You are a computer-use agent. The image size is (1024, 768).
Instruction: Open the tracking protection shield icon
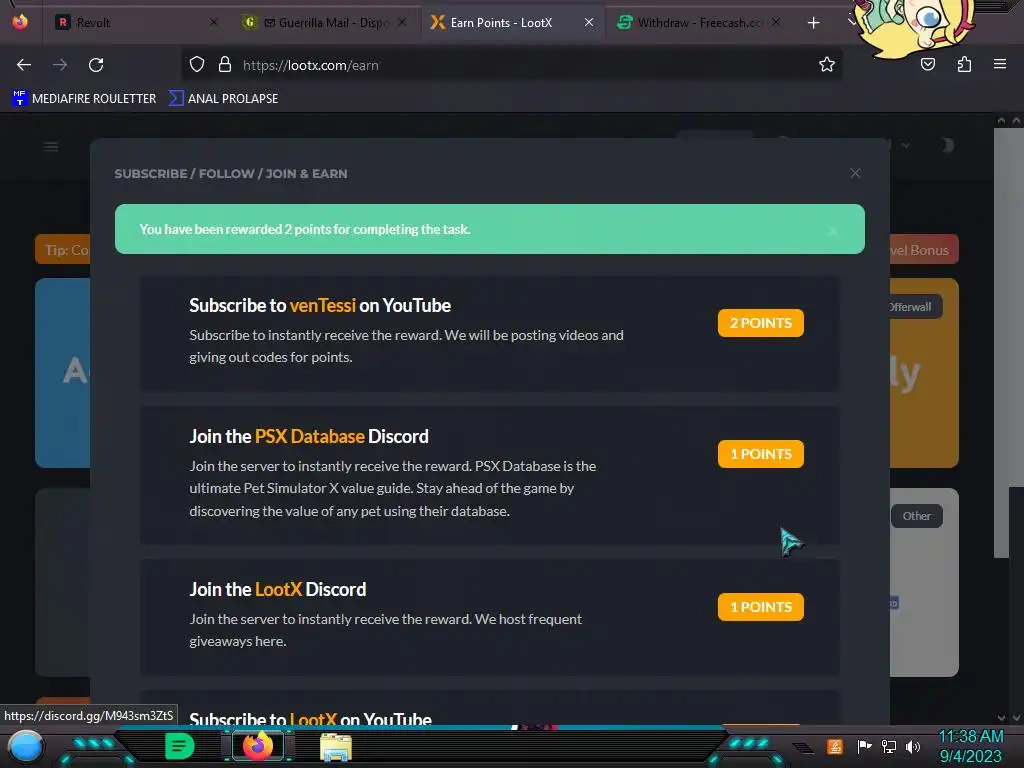[x=197, y=65]
